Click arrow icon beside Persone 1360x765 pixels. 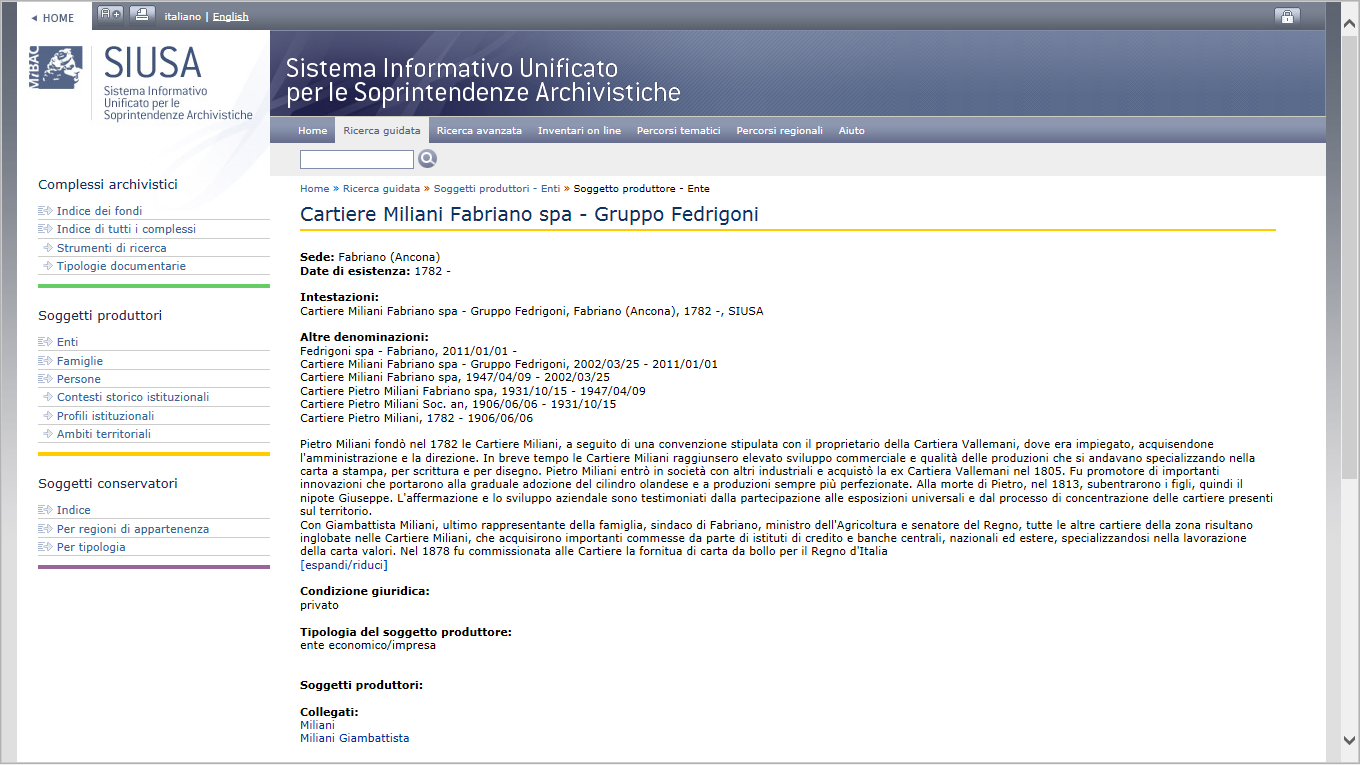coord(45,379)
